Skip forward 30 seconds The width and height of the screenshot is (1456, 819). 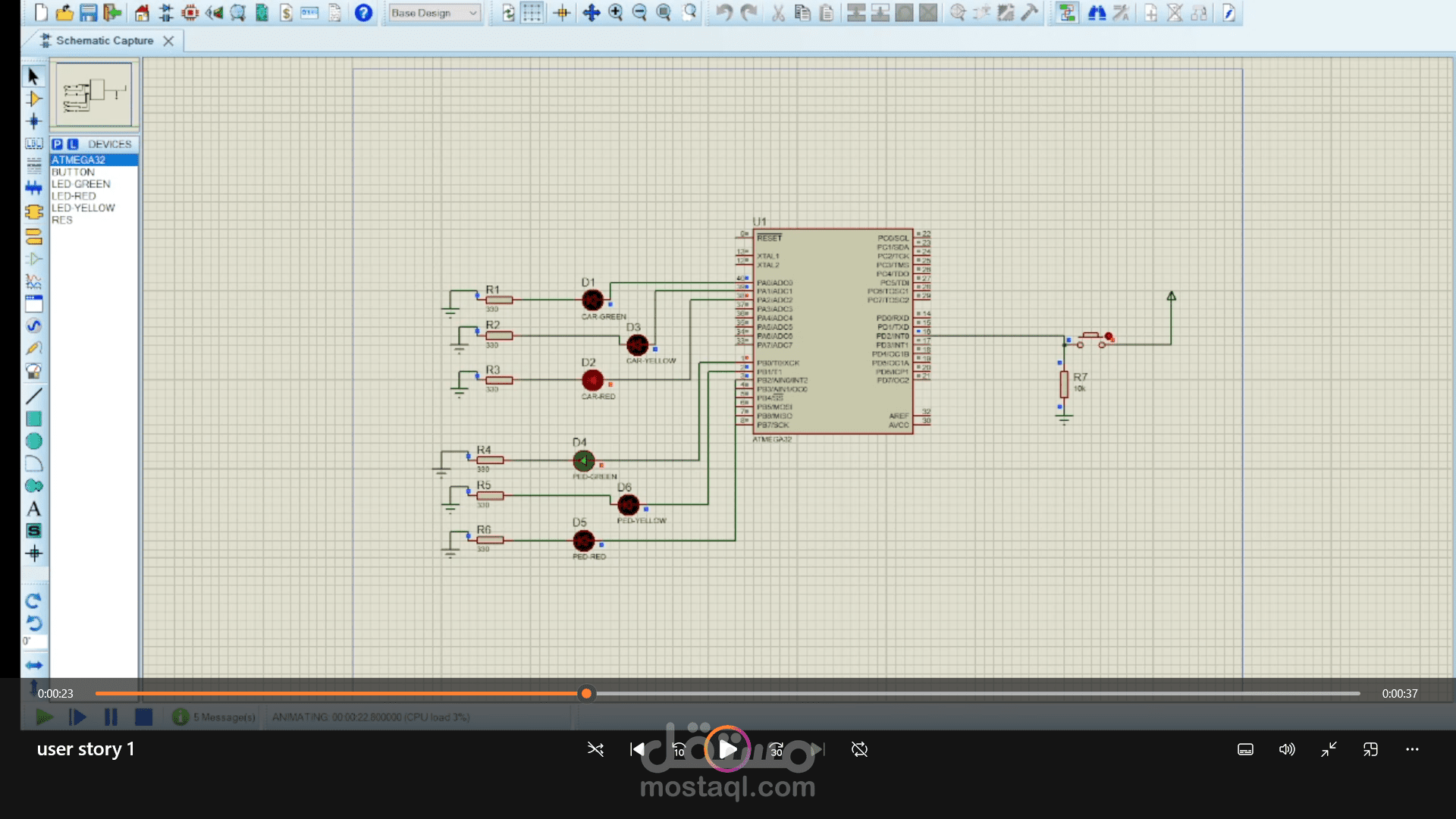777,749
